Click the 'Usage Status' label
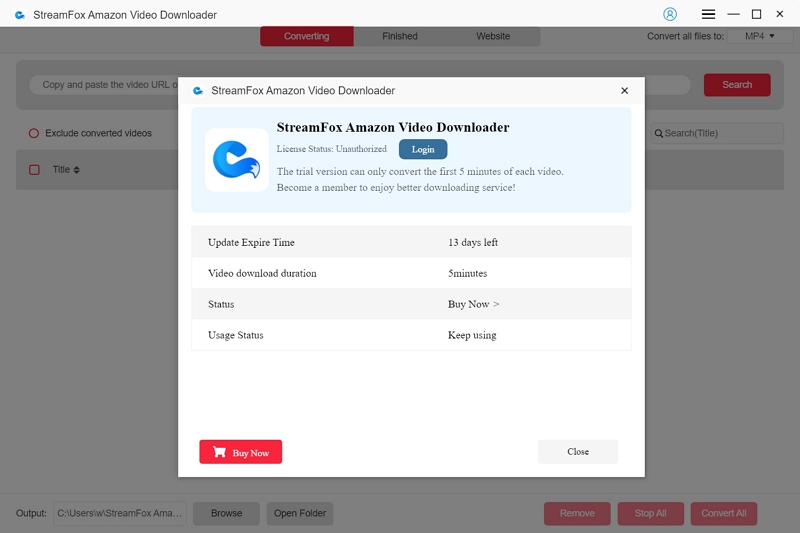800x533 pixels. click(x=236, y=335)
